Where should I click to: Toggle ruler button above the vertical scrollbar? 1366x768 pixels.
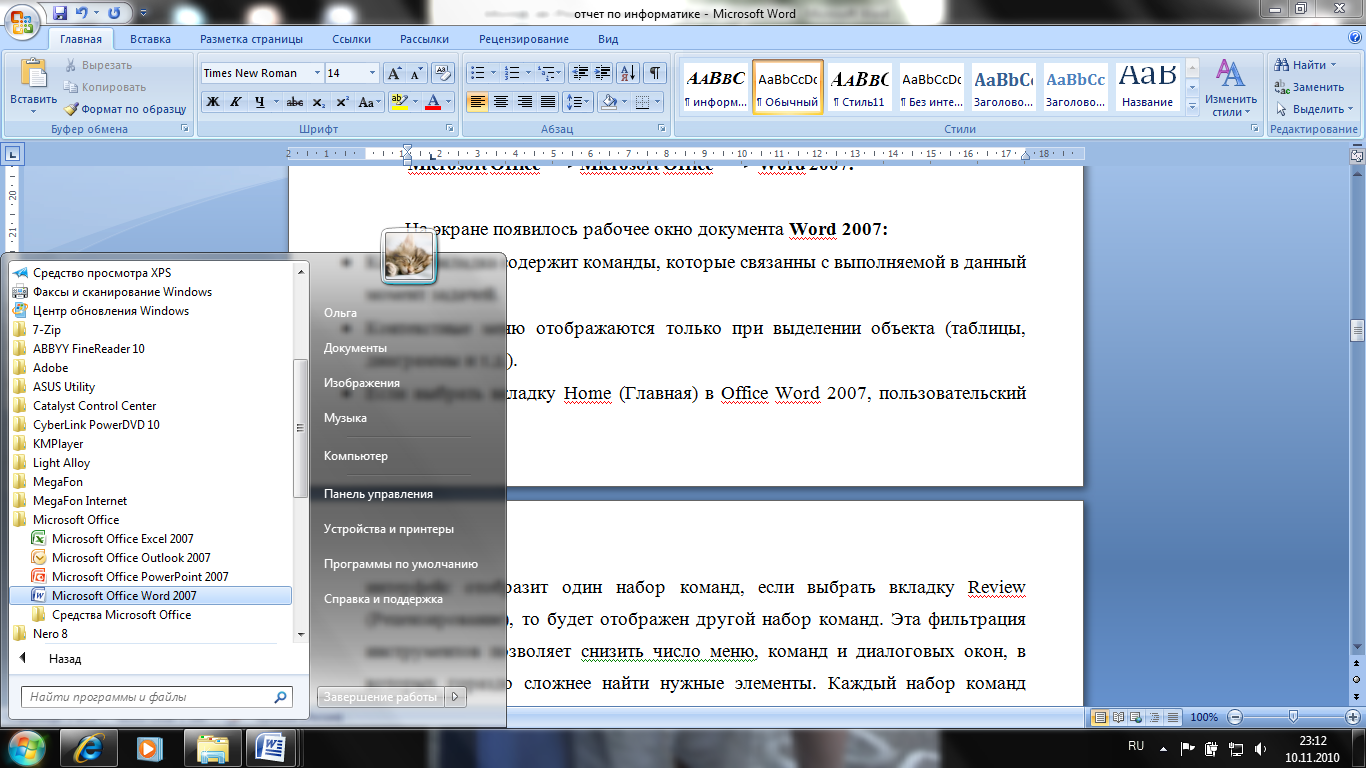pos(1357,155)
